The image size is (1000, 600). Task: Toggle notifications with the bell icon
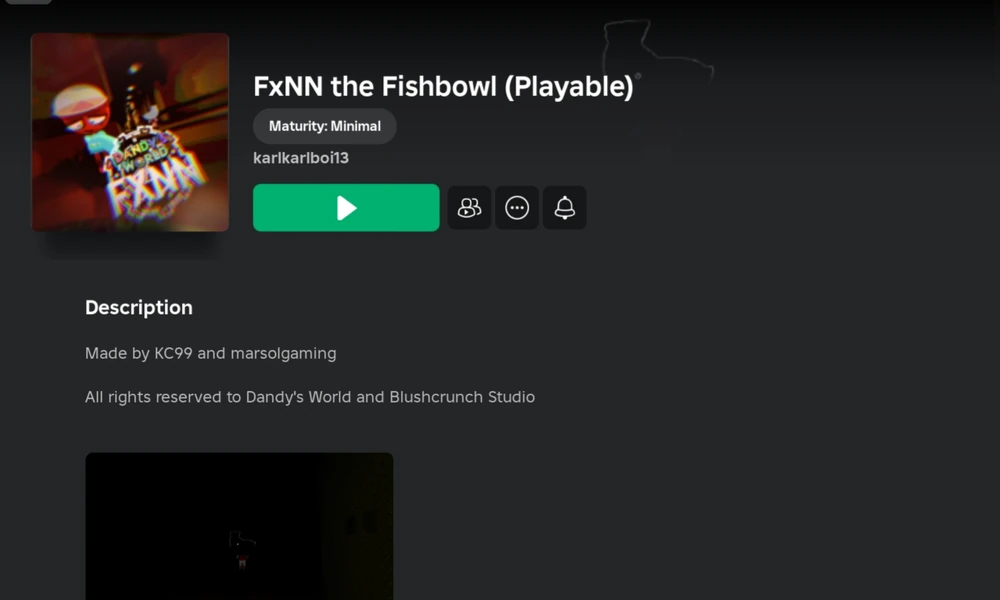click(x=564, y=208)
